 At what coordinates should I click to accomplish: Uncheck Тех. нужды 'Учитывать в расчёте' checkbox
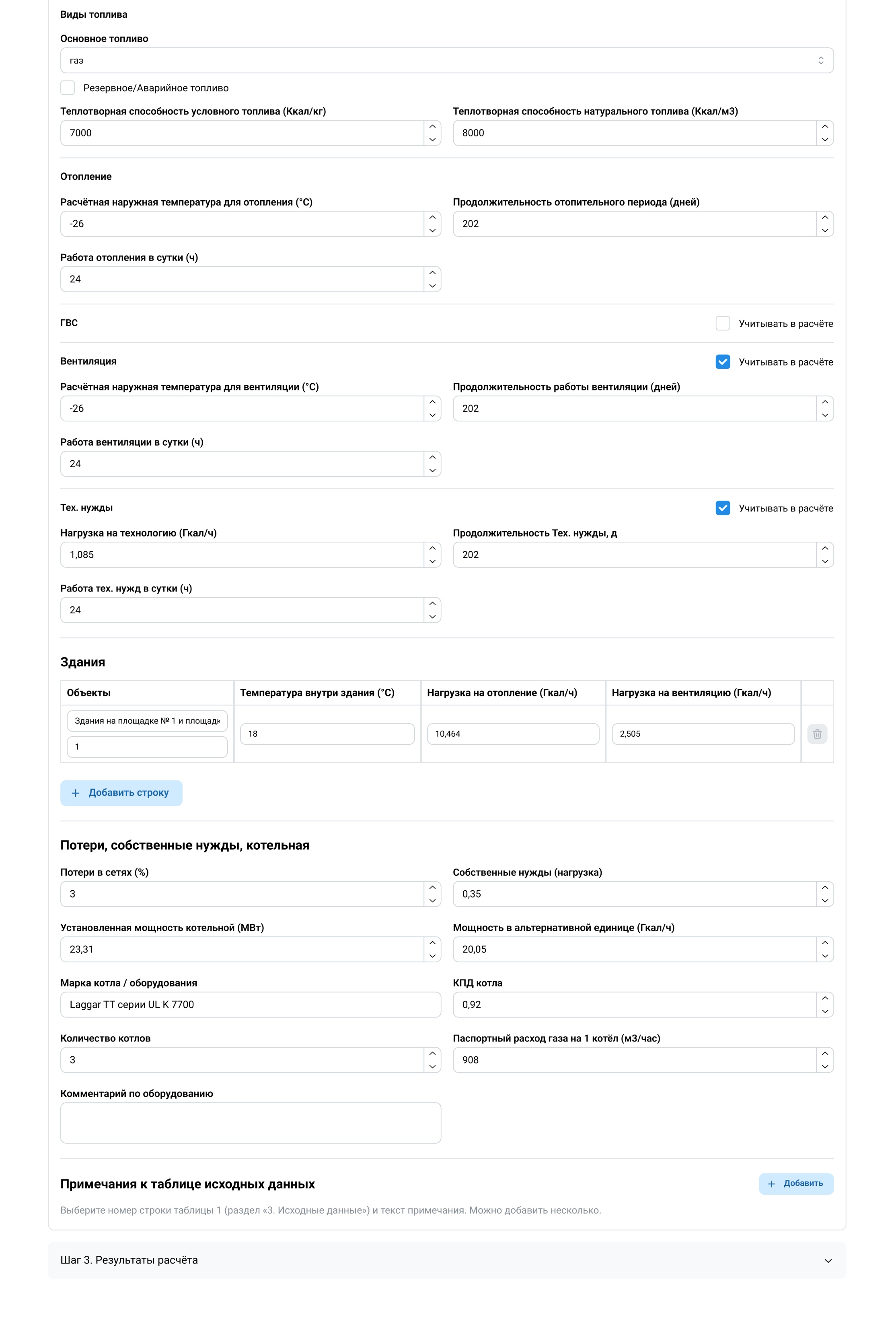[x=722, y=508]
